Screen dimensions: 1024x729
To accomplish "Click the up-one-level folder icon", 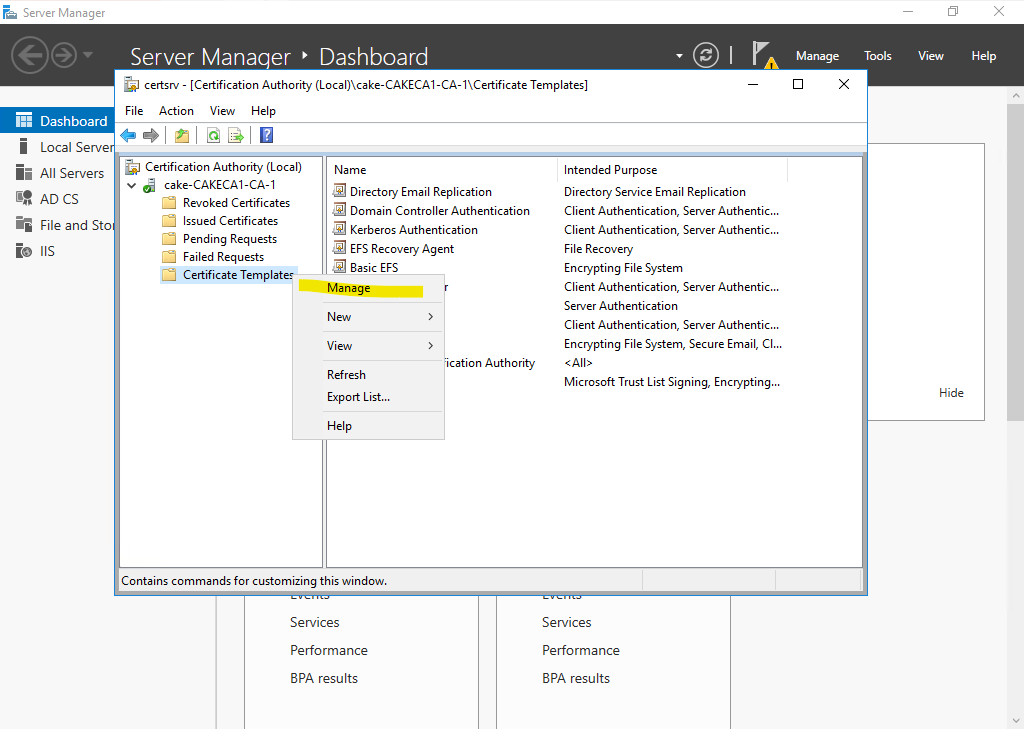I will pyautogui.click(x=182, y=135).
